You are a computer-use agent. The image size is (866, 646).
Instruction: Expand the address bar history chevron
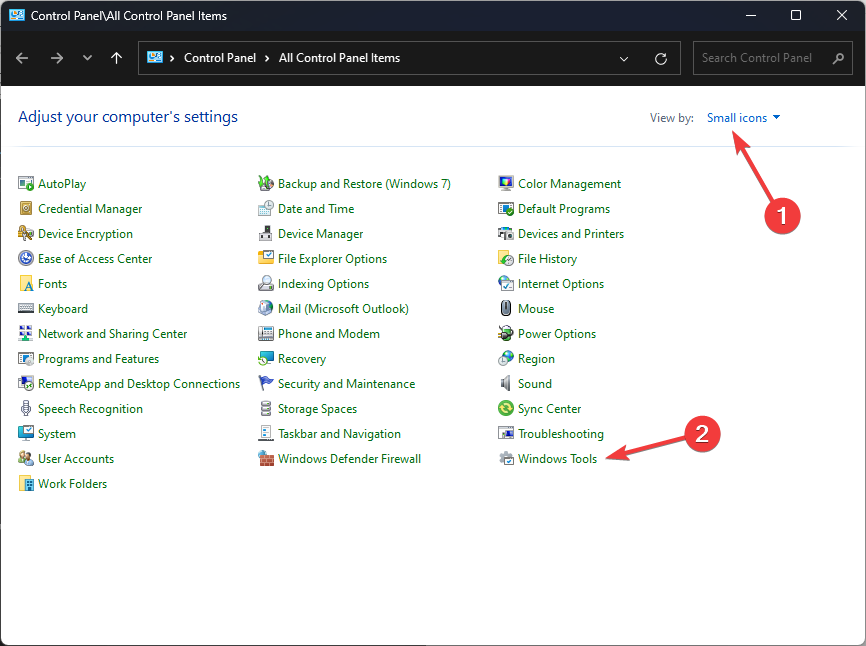(624, 59)
